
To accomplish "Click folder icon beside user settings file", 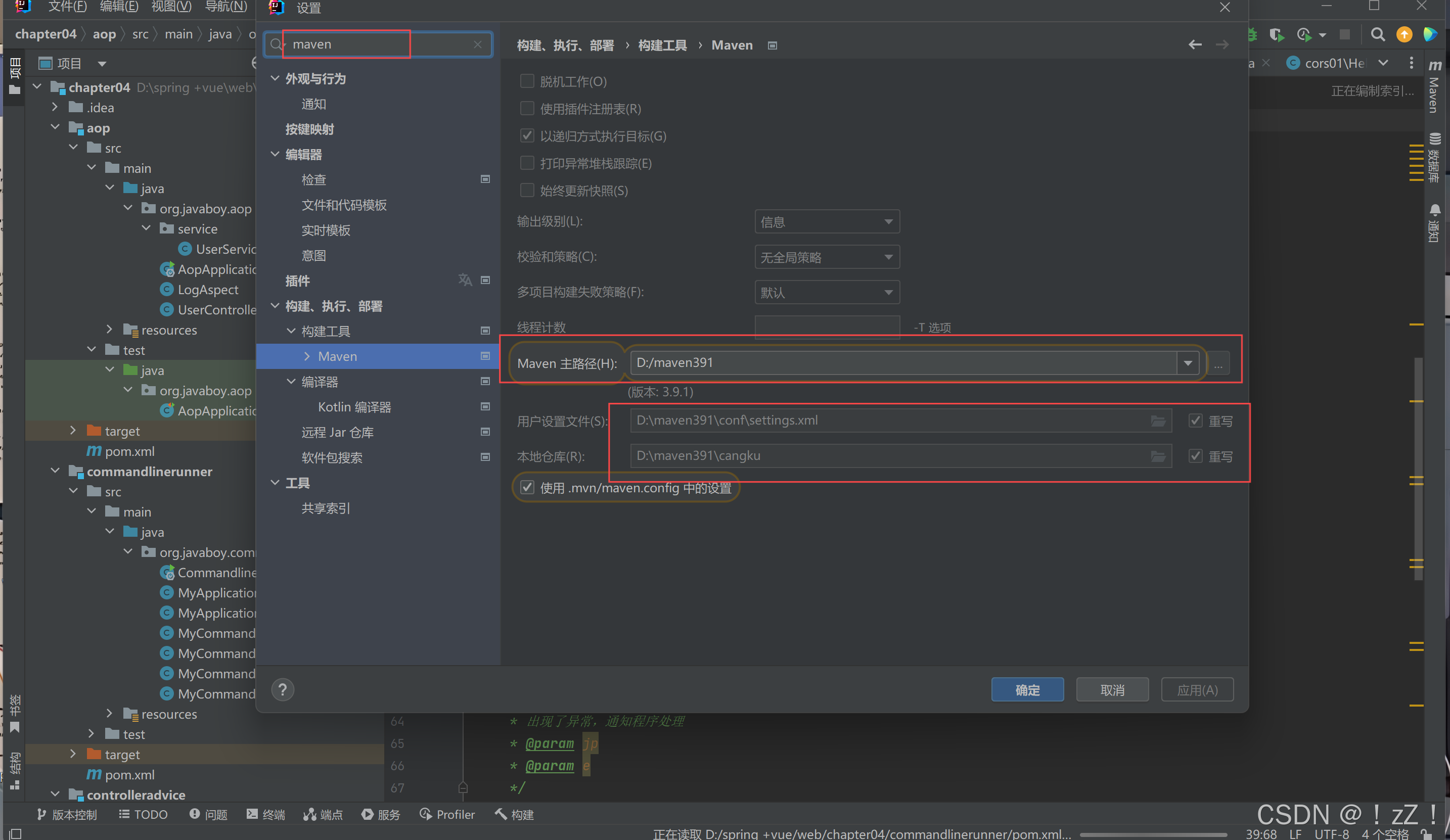I will pyautogui.click(x=1158, y=421).
